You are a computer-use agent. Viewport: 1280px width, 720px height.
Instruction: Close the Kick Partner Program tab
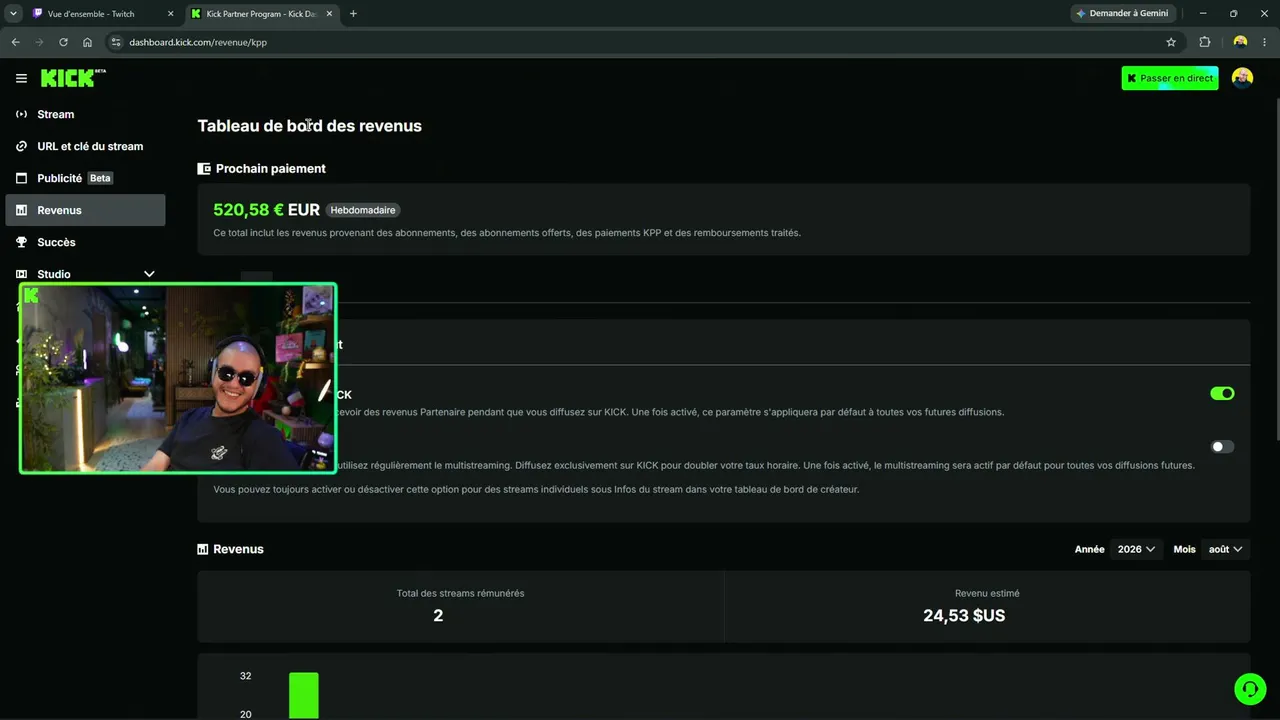coord(329,14)
